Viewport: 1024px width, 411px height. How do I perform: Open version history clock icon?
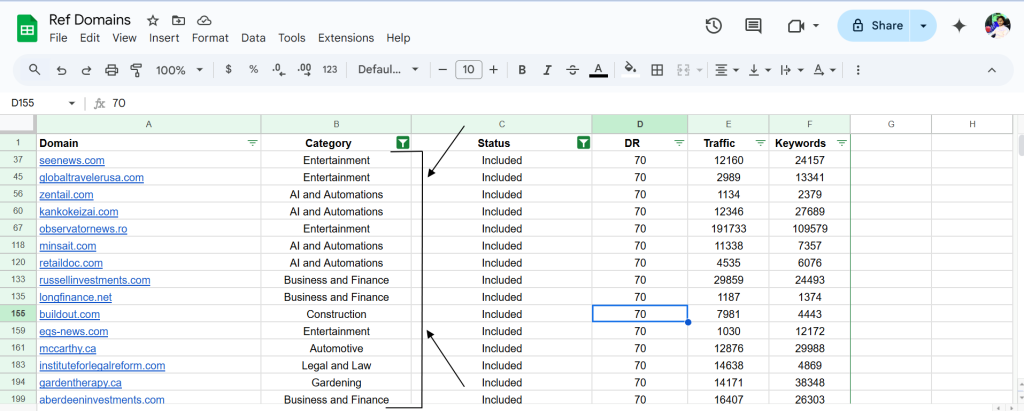(x=714, y=25)
